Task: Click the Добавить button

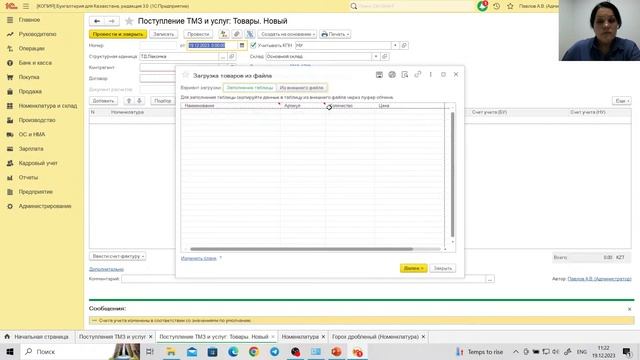Action: click(x=103, y=101)
